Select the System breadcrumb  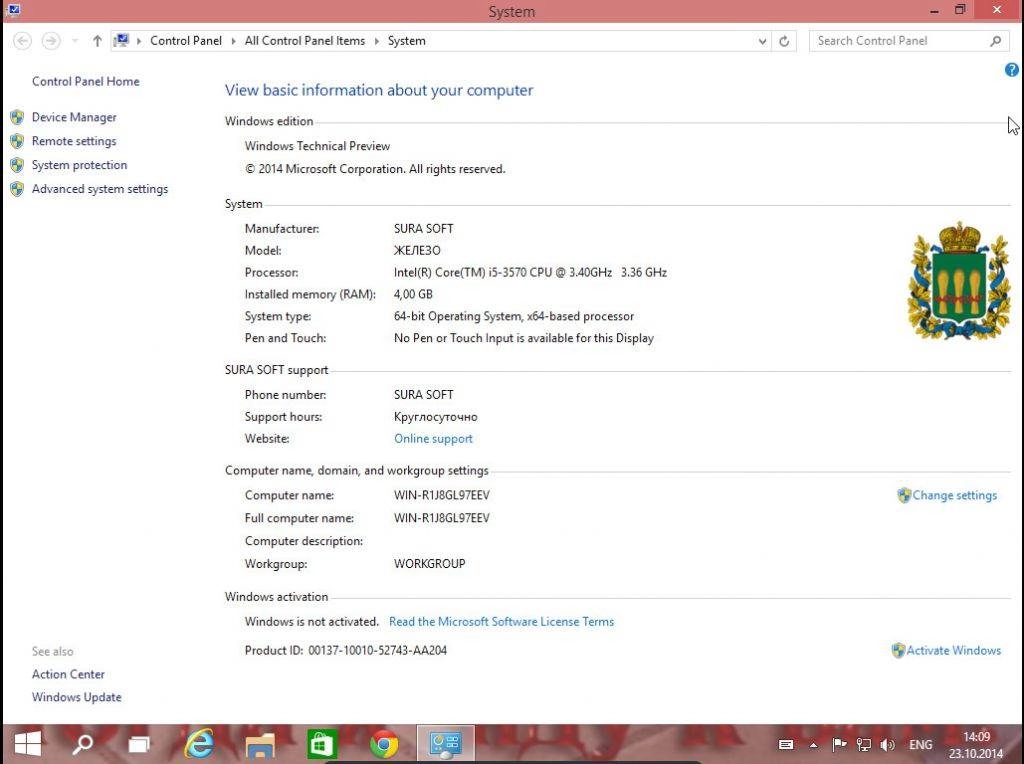pos(406,40)
